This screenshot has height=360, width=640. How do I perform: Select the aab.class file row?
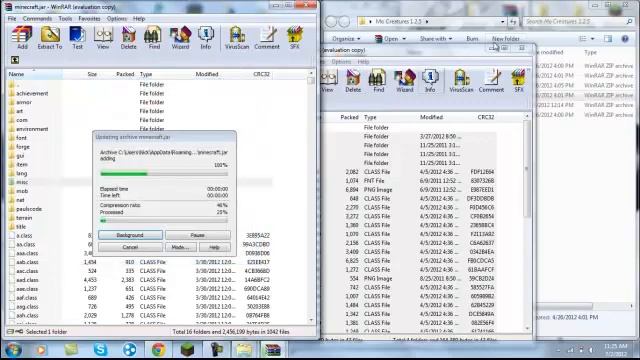point(140,262)
